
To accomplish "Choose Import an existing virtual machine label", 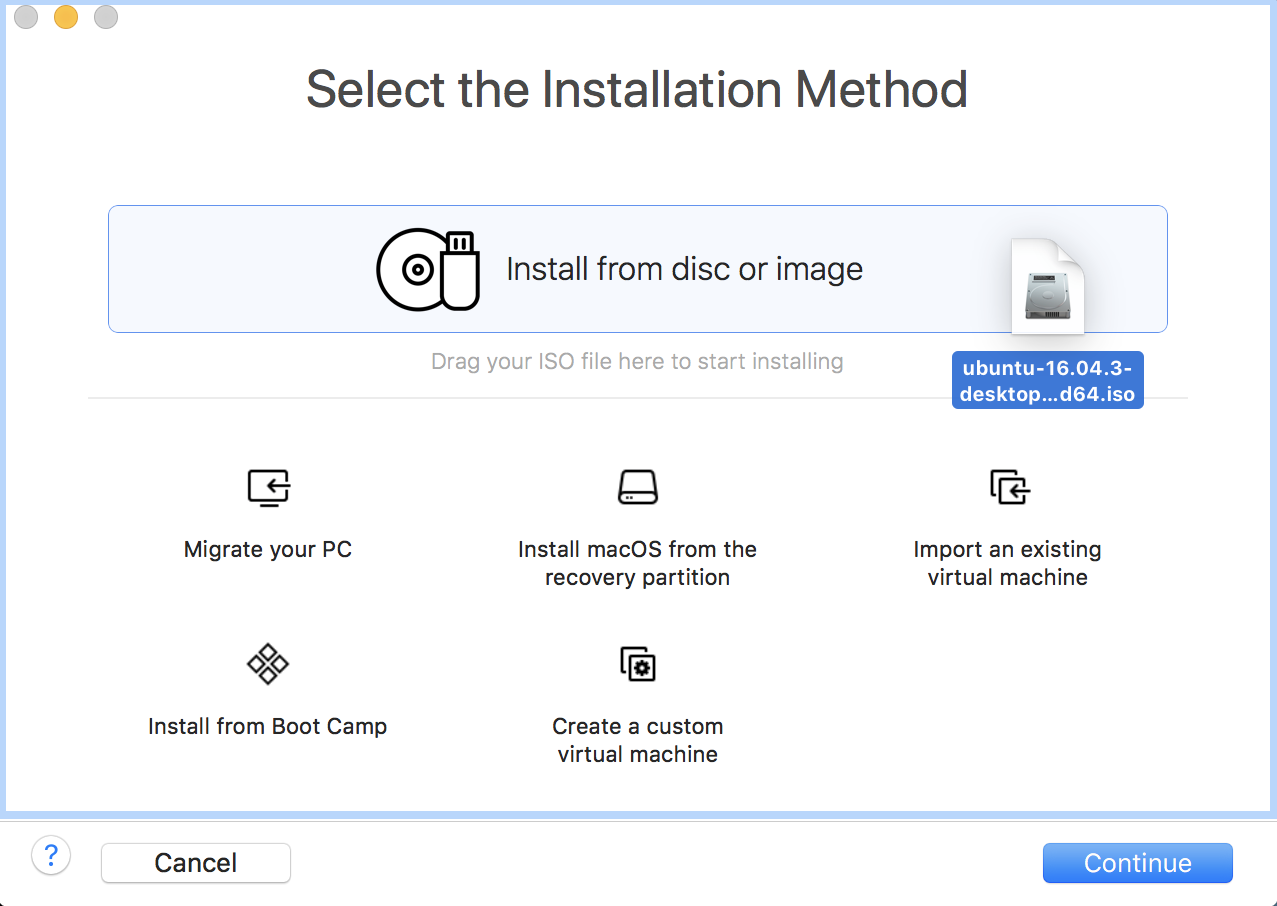I will click(x=1008, y=563).
